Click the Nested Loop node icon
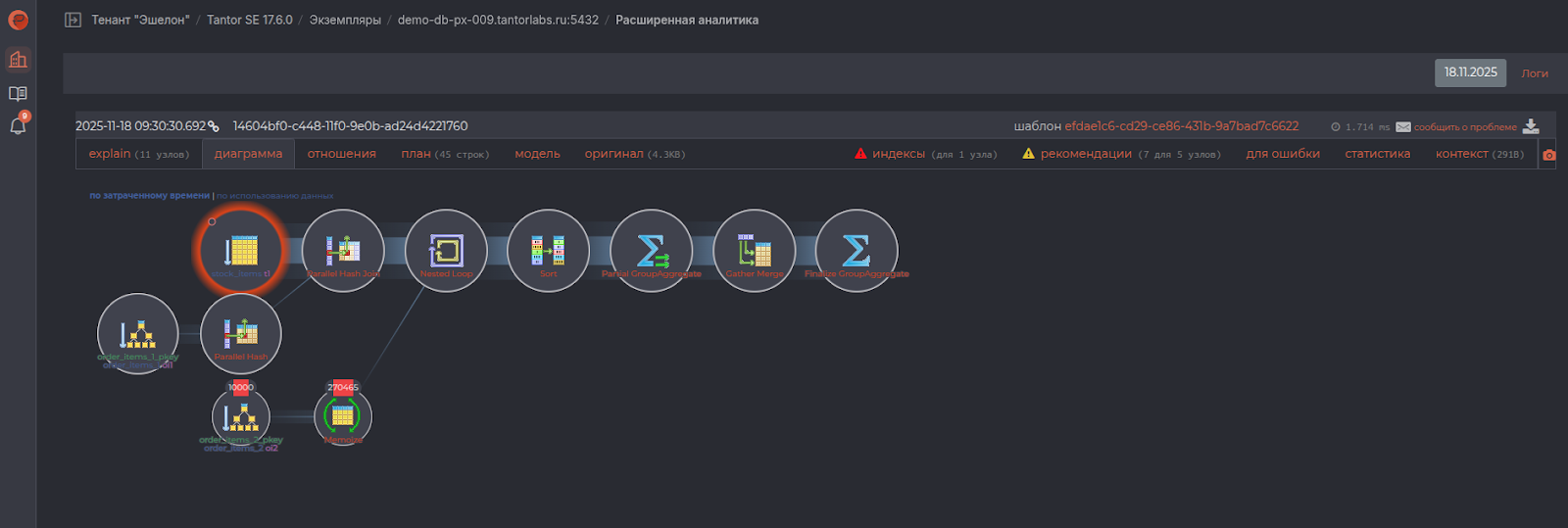1568x528 pixels. point(446,251)
